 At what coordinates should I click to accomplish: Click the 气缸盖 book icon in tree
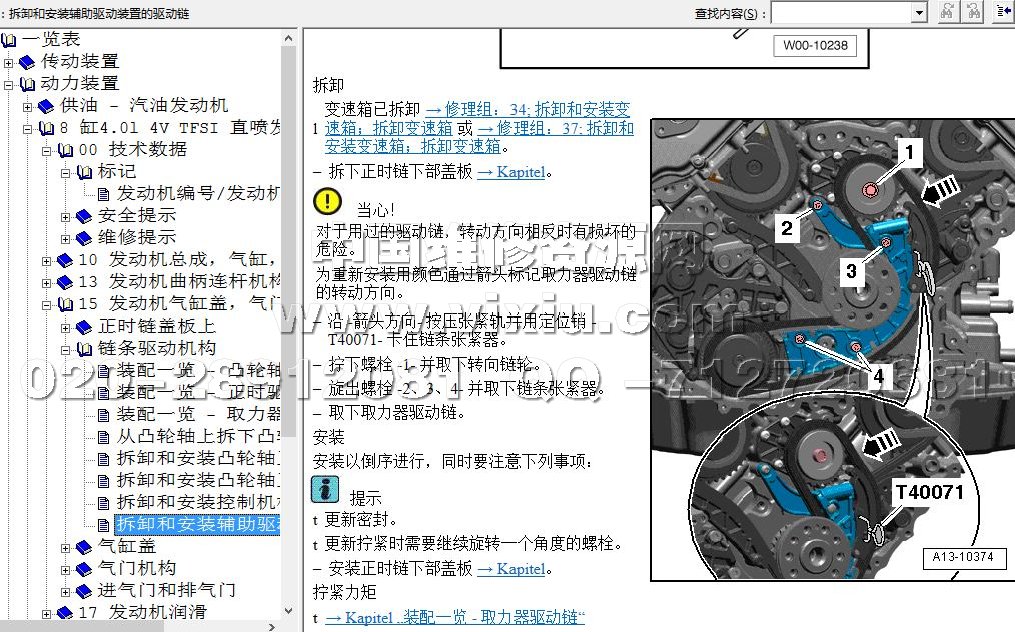pos(84,547)
